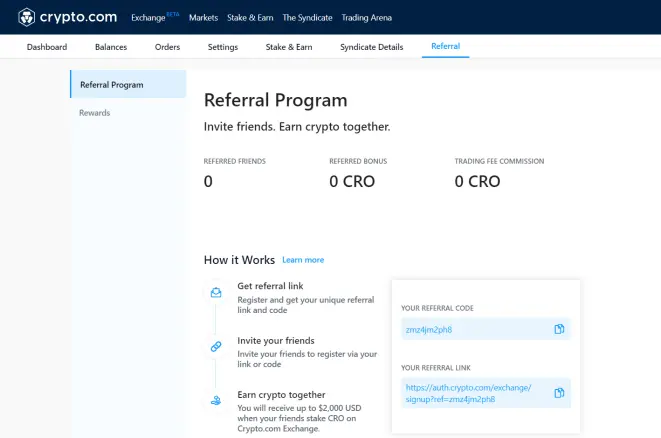Image resolution: width=661 pixels, height=438 pixels.
Task: Click the 0 CRO value under Trading Fee Commission
Action: [477, 181]
